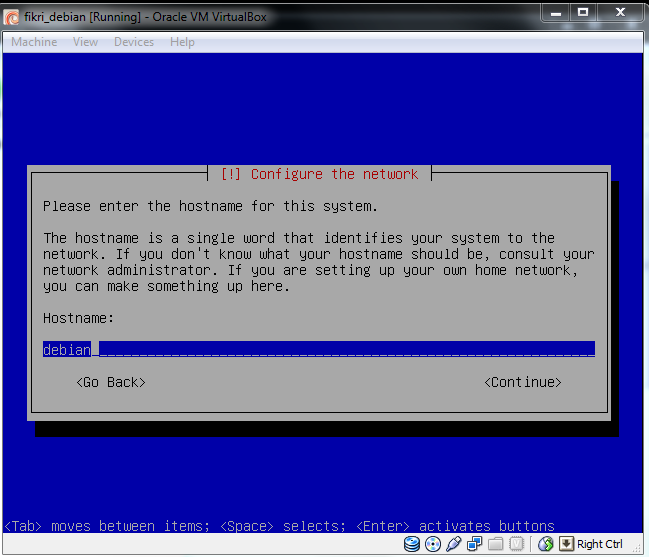The height and width of the screenshot is (557, 649).
Task: Click the Hostname input field containing debian
Action: (x=319, y=349)
